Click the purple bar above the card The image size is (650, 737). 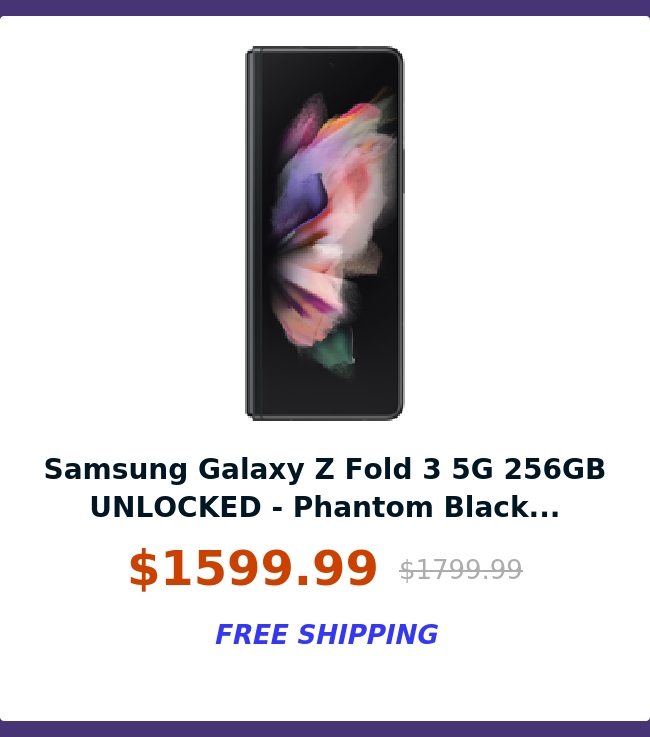pyautogui.click(x=325, y=8)
